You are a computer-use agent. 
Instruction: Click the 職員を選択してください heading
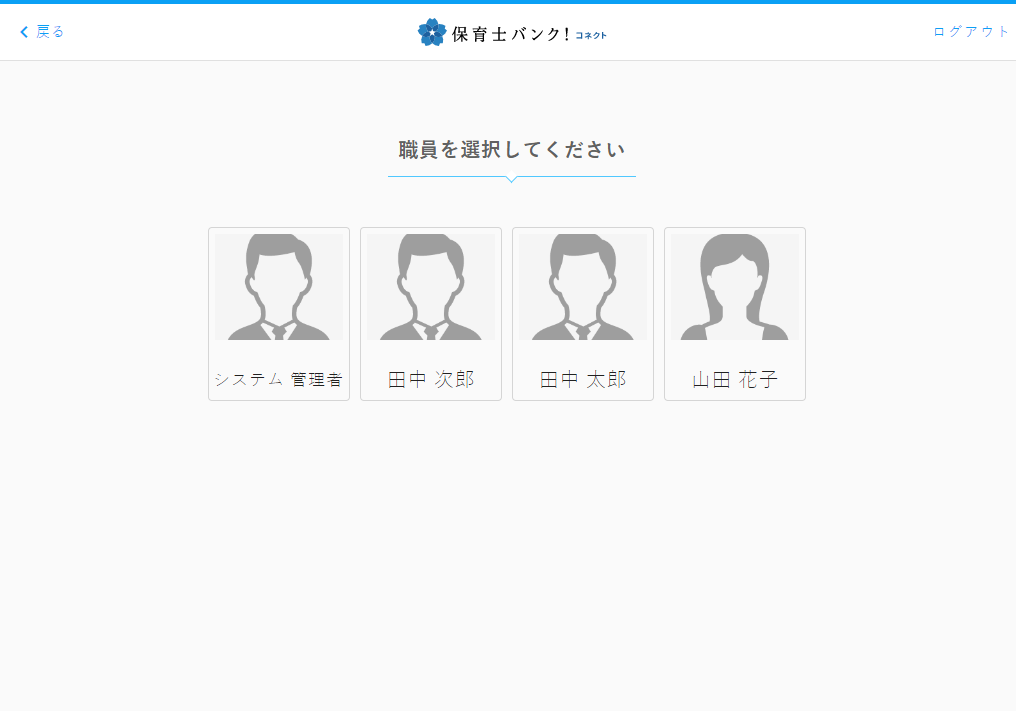[511, 150]
